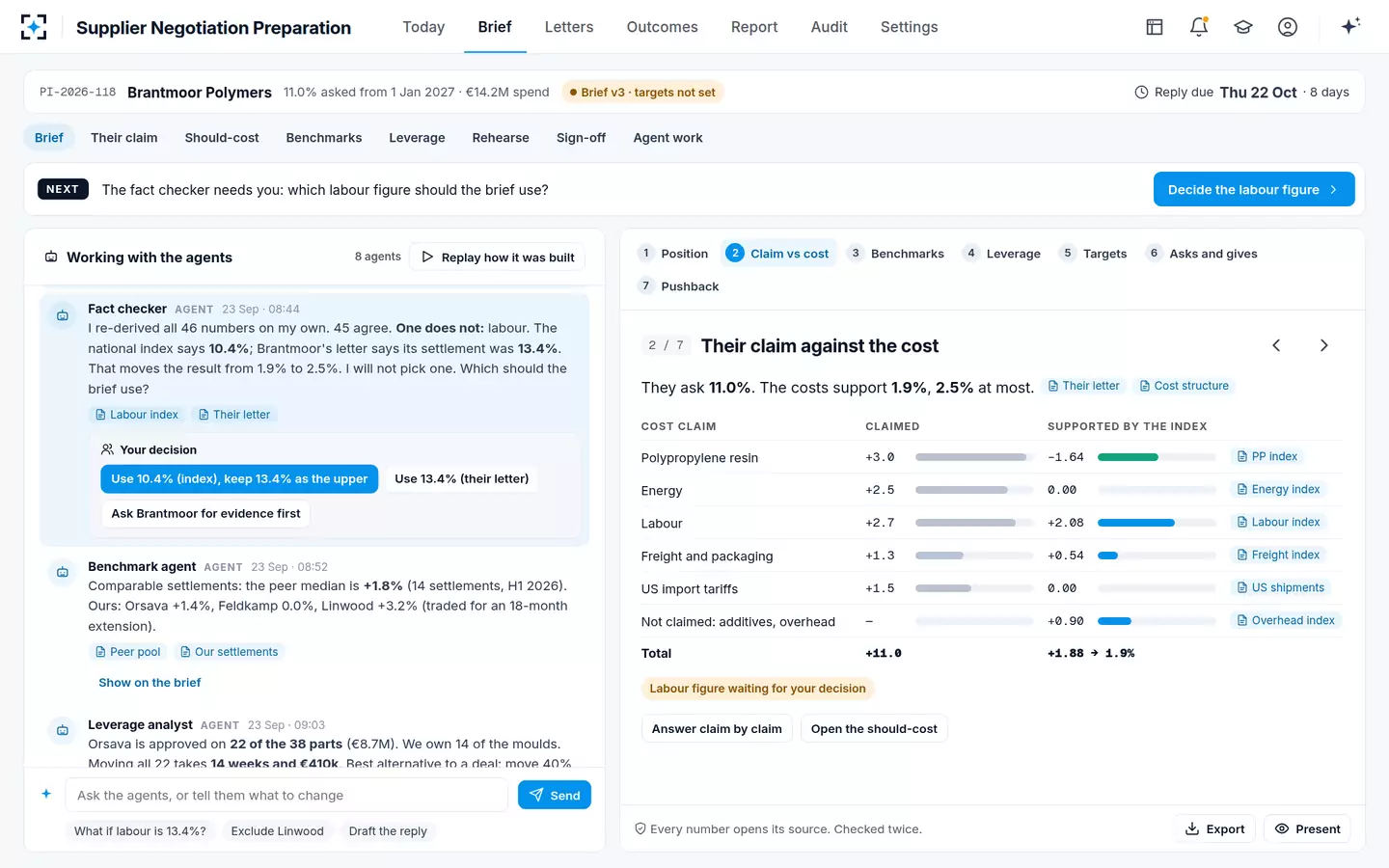Jump to step 7 Pushback
This screenshot has width=1389, height=868.
679,286
